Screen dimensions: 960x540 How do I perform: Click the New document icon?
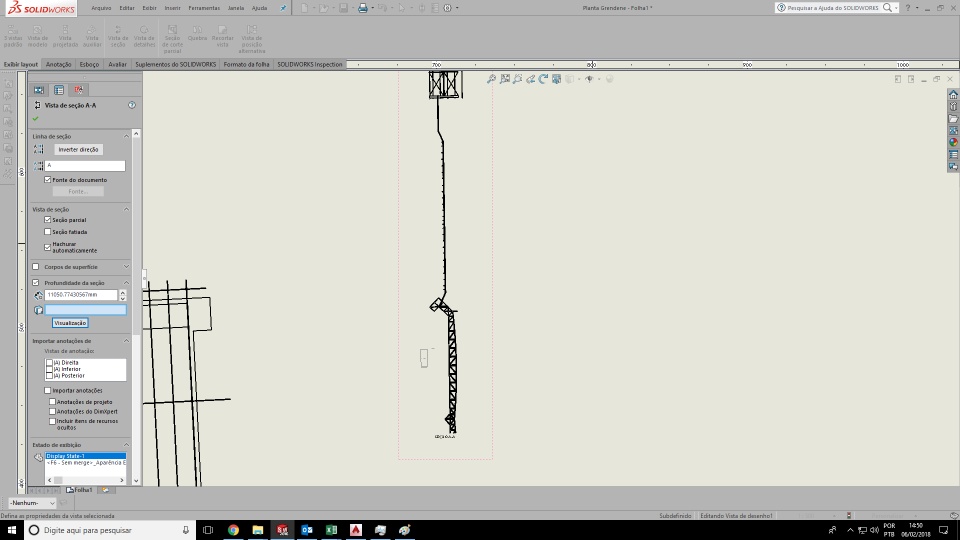tap(304, 8)
